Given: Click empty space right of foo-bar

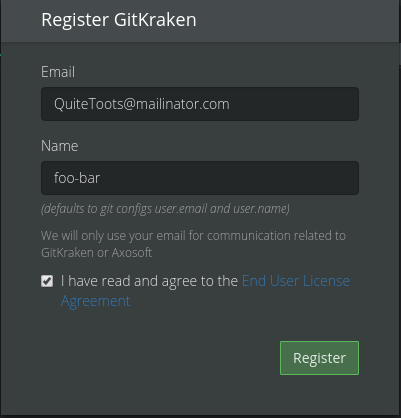Looking at the screenshot, I should click(230, 178).
